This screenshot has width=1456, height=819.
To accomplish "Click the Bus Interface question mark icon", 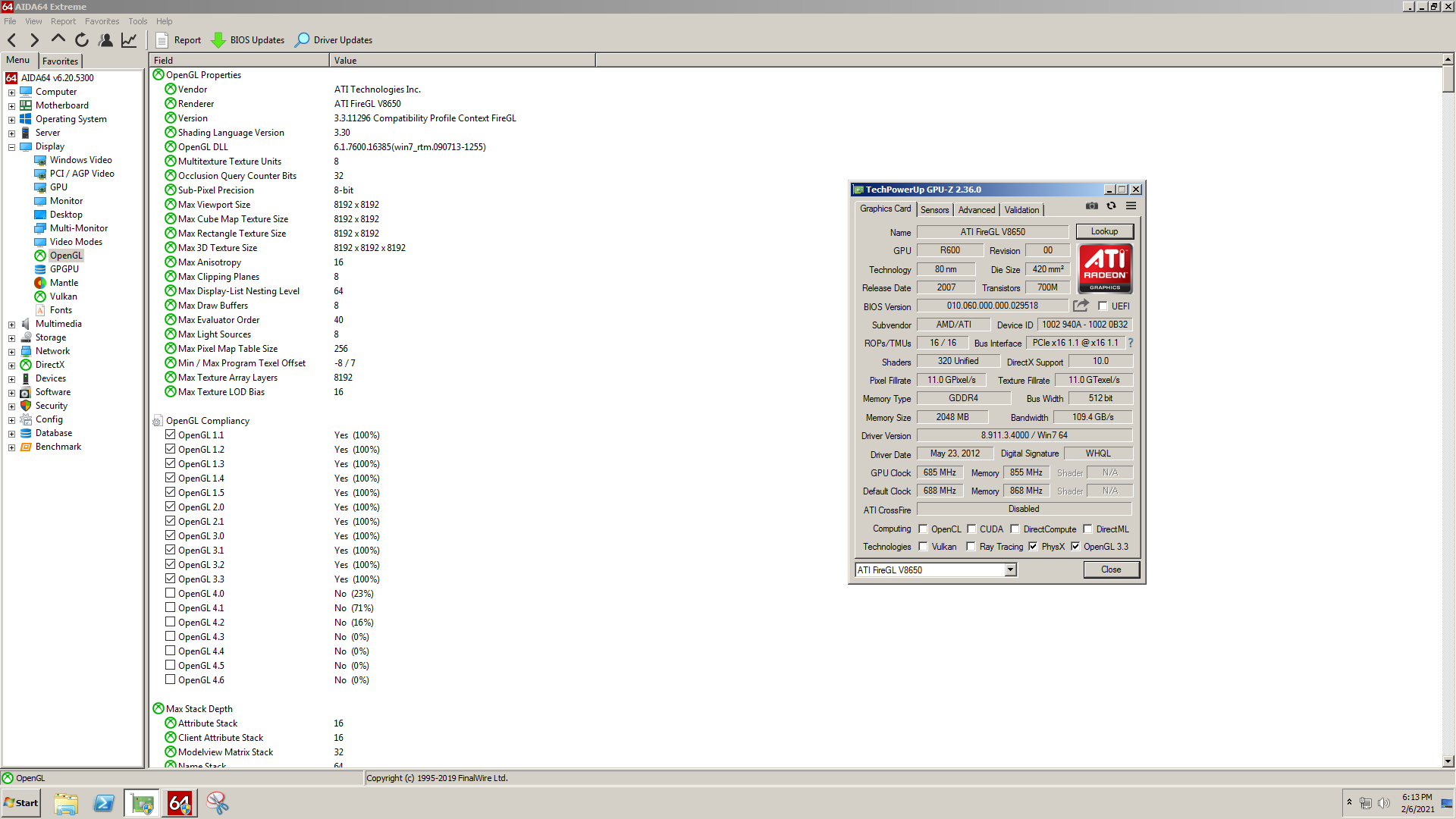I will (1130, 343).
